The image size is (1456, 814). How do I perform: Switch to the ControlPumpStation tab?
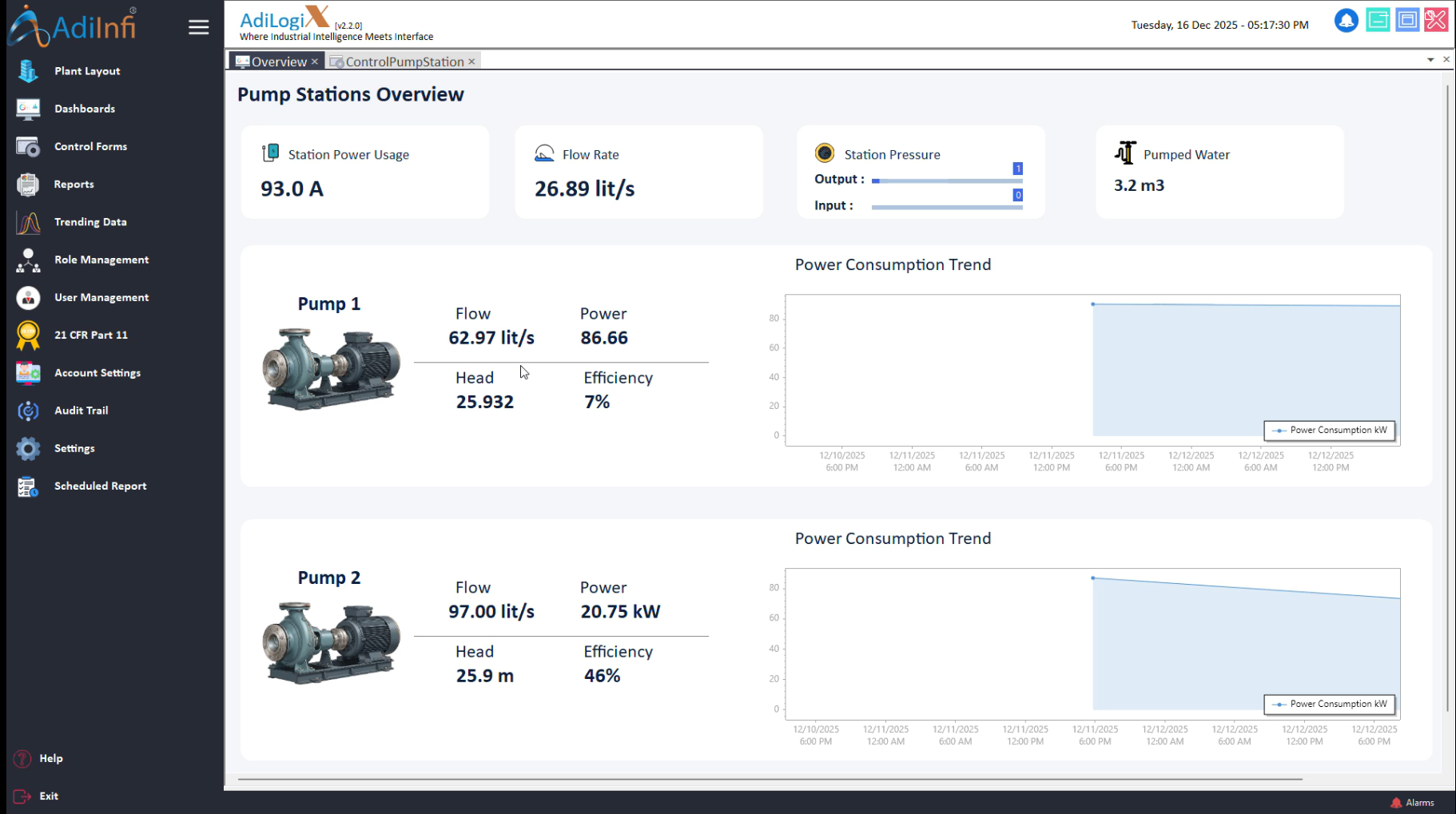pyautogui.click(x=404, y=62)
